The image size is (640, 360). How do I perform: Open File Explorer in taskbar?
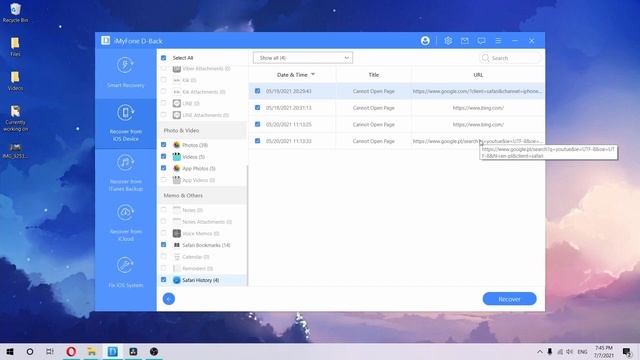tap(92, 351)
